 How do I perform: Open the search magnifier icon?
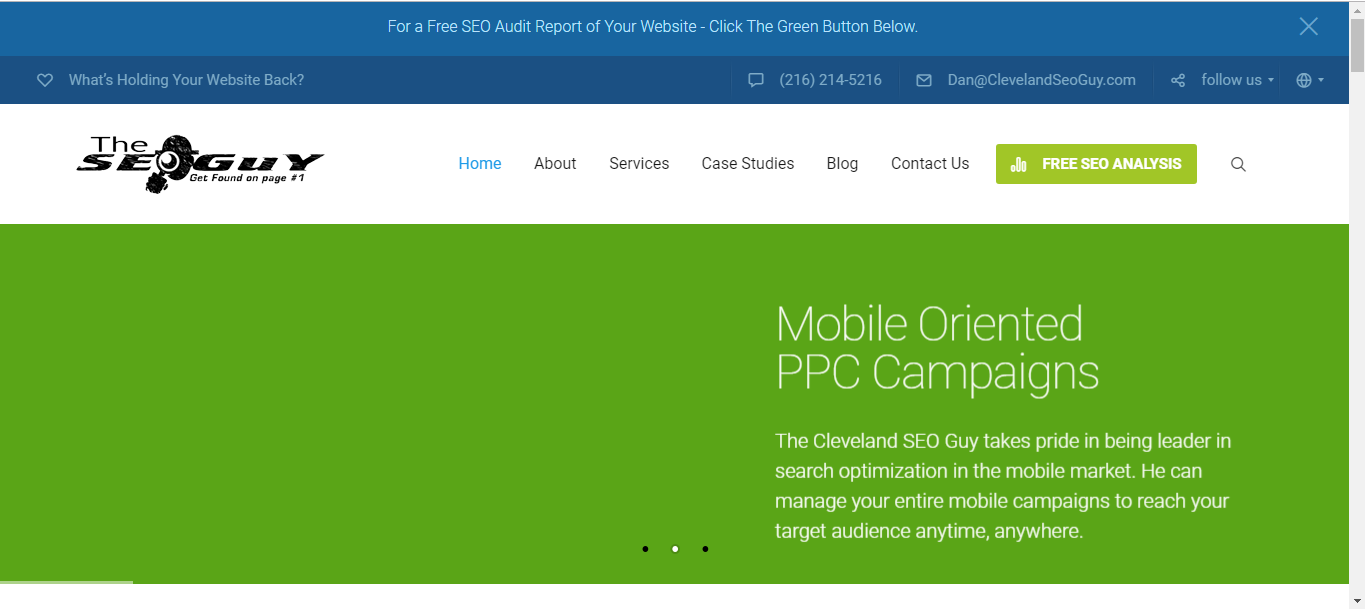pos(1238,164)
